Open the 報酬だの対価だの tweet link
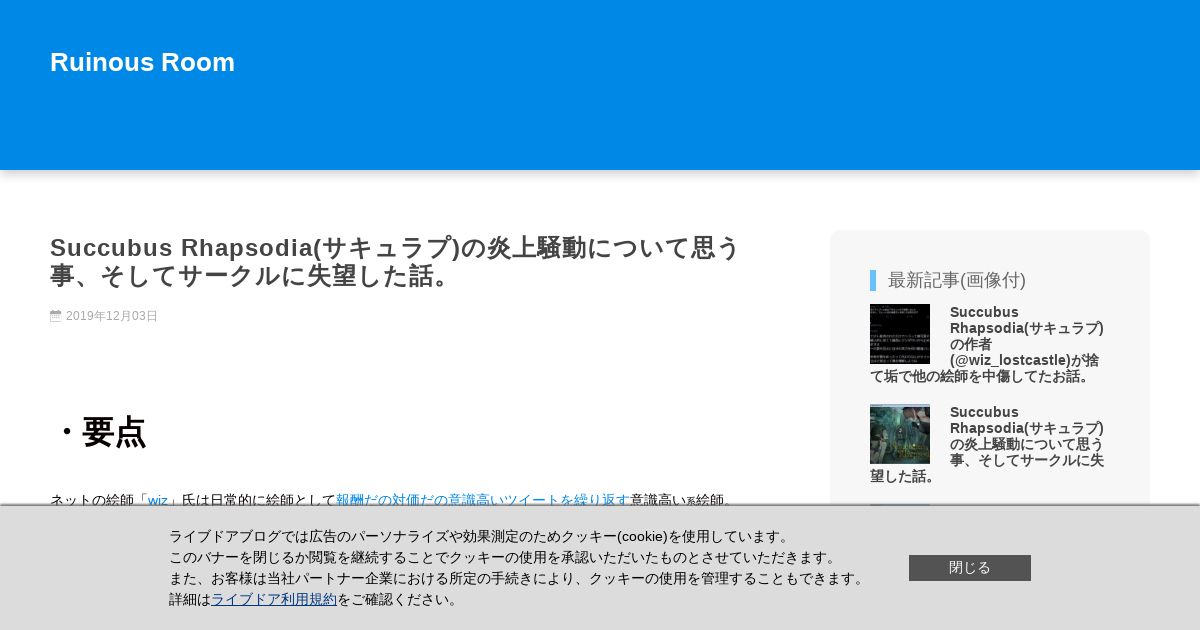 [482, 500]
